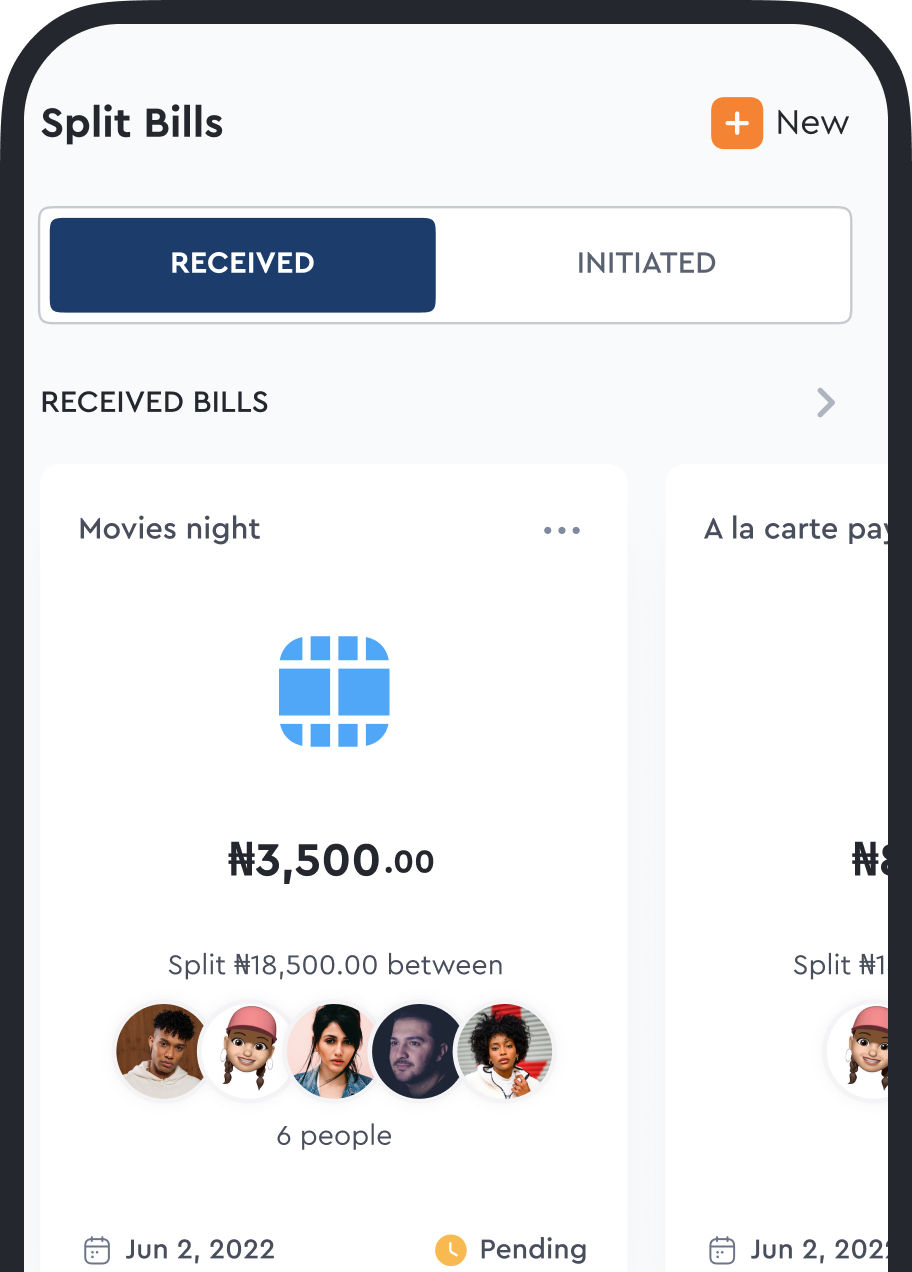Tap the orange clock Pending status icon
The image size is (912, 1272).
tap(450, 1250)
